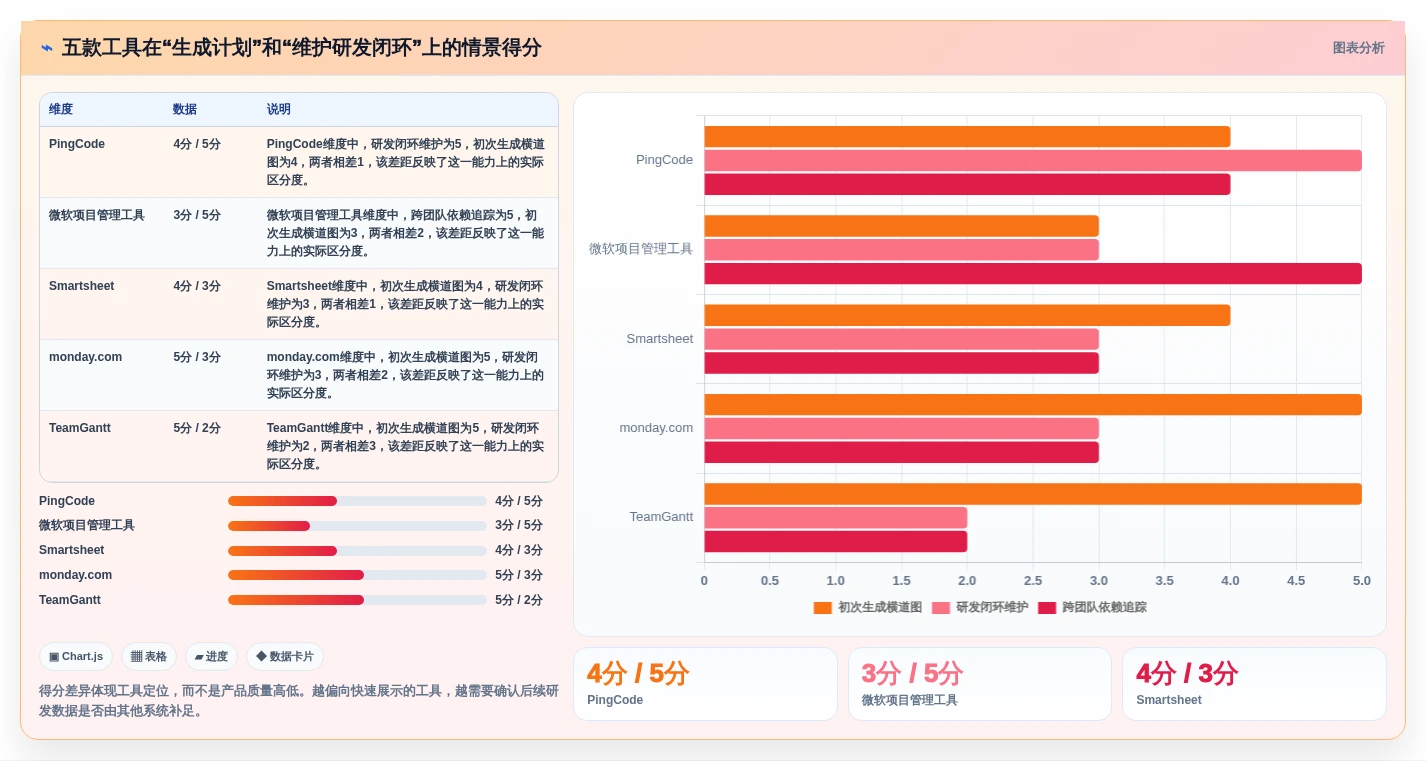The height and width of the screenshot is (761, 1426).
Task: Toggle the 研发闭环维护 legend swatch
Action: 941,607
